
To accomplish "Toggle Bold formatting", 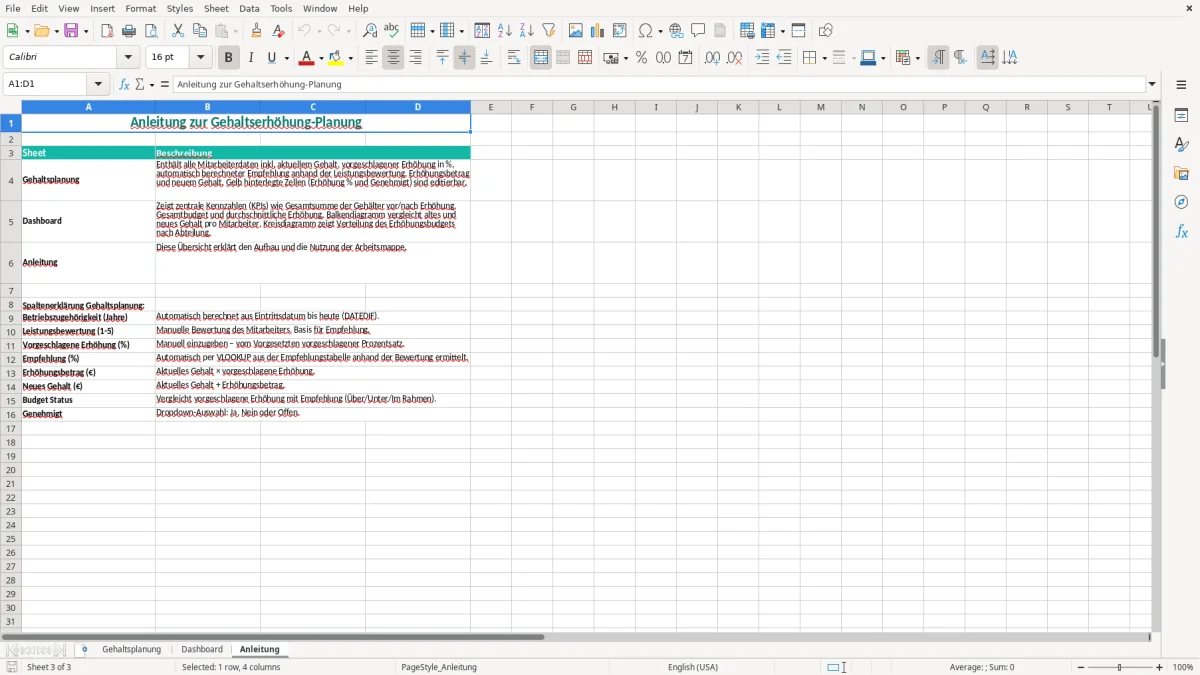I will (228, 58).
